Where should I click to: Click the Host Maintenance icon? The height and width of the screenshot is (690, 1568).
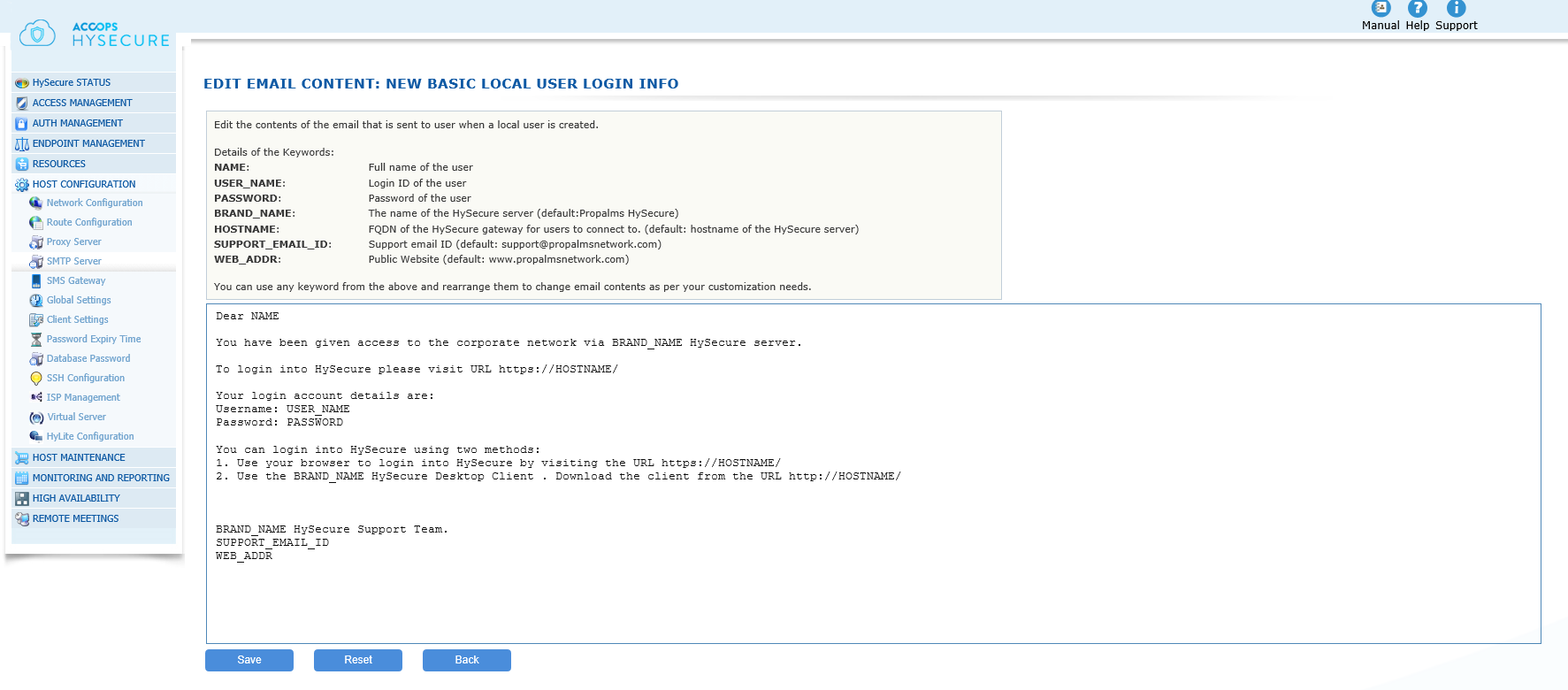click(x=22, y=458)
